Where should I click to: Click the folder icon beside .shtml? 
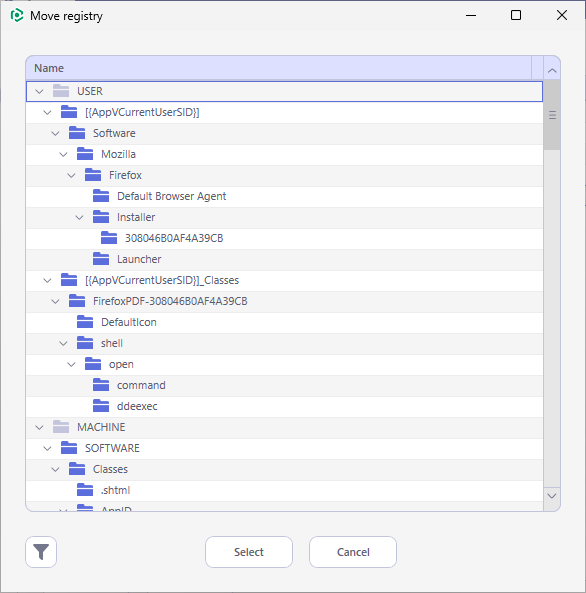click(x=85, y=490)
